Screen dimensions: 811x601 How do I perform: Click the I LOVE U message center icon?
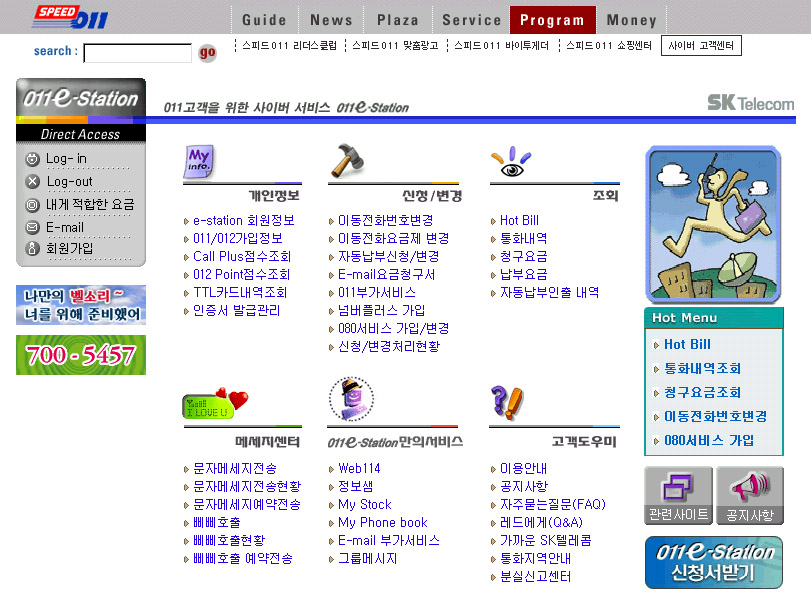[x=215, y=403]
